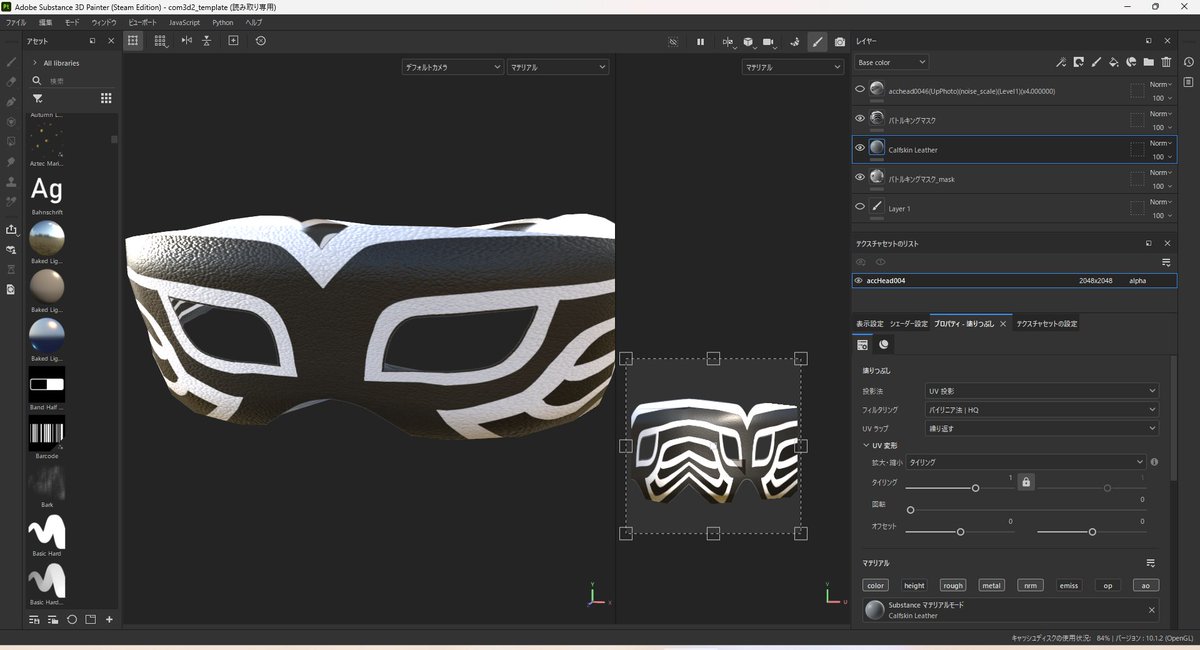Close the プロパティ - 塗りつぶし tab
Screen dimensions: 1200x650
(x=1003, y=324)
